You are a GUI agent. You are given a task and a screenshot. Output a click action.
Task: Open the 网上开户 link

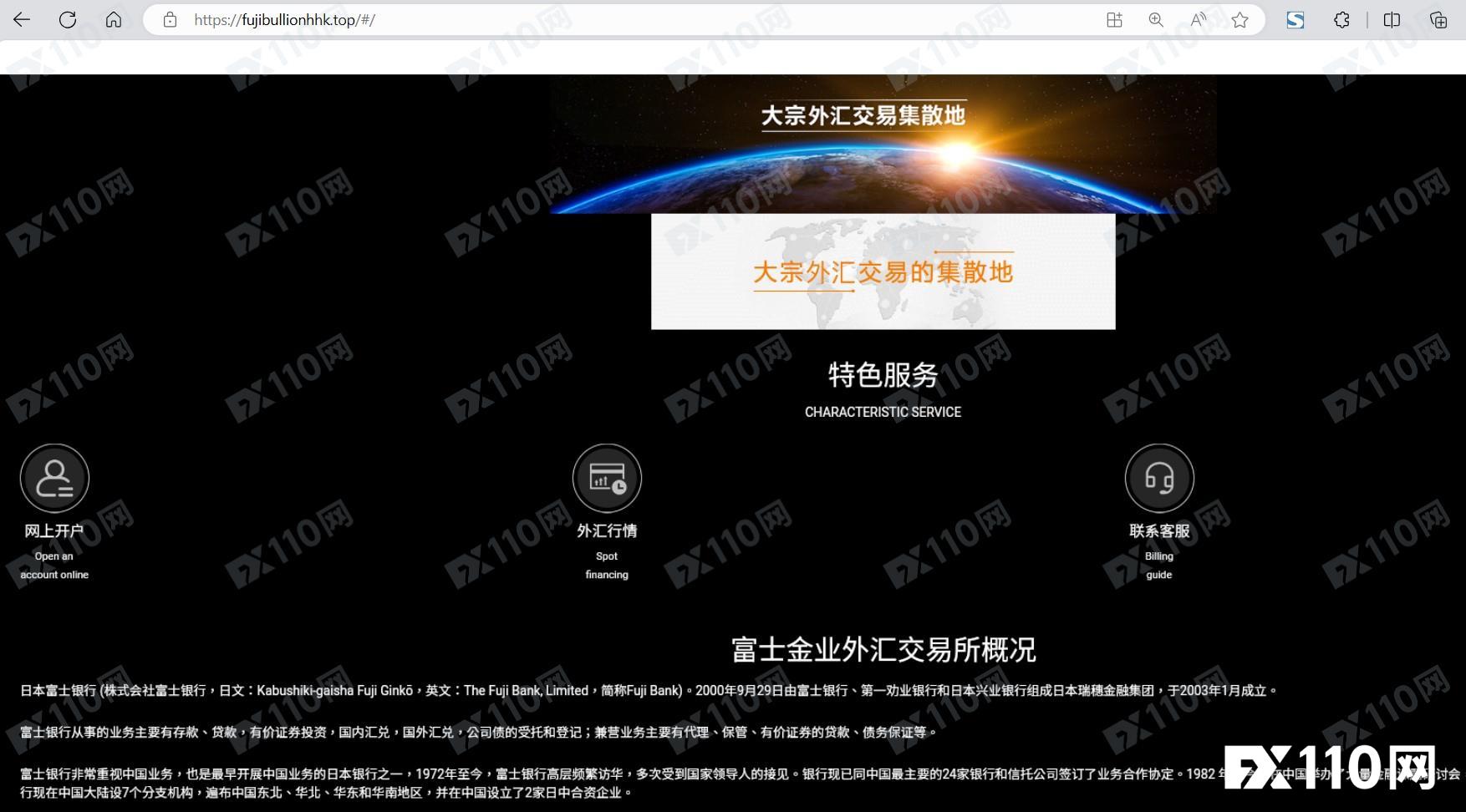click(54, 531)
